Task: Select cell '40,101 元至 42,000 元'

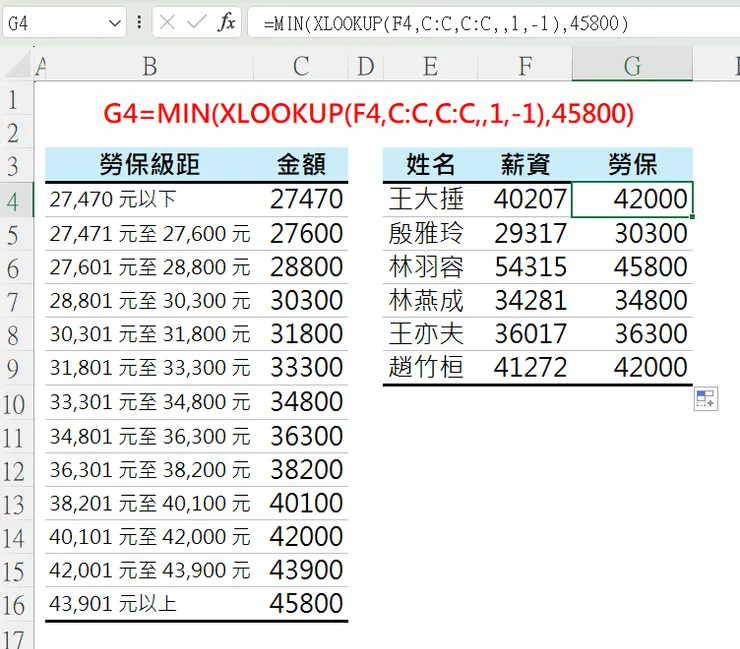Action: coord(150,537)
